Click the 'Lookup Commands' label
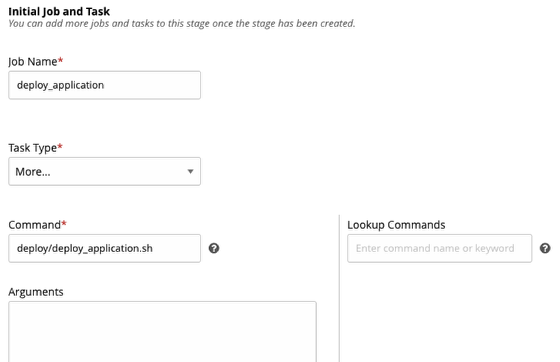The height and width of the screenshot is (362, 560). click(x=396, y=225)
